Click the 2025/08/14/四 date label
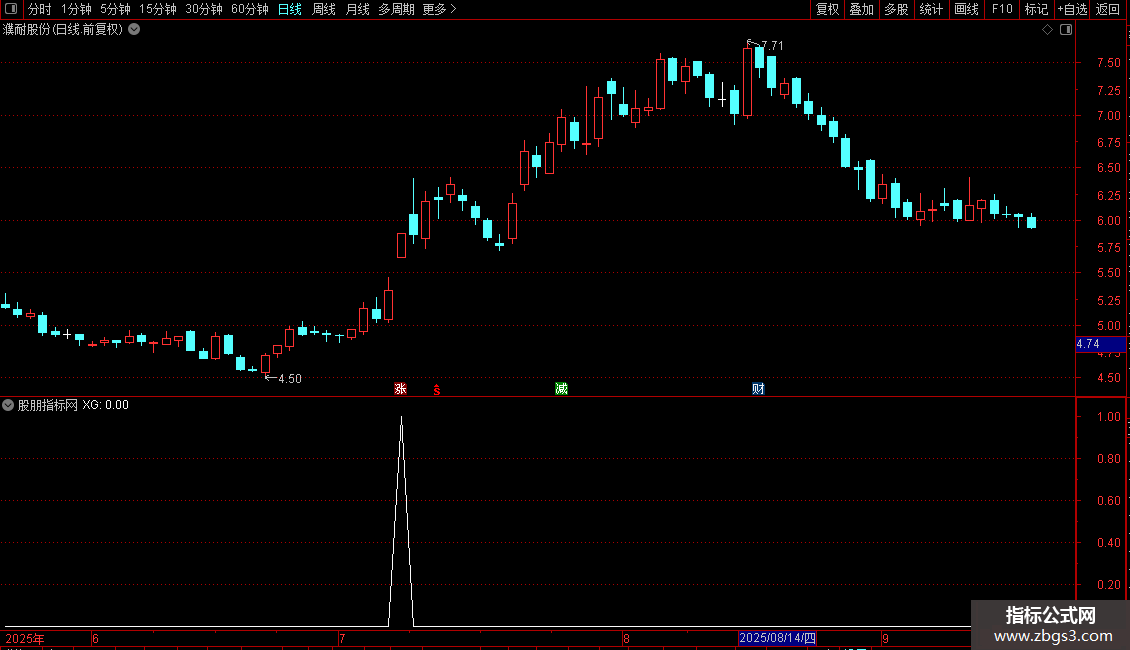The height and width of the screenshot is (650, 1130). [777, 638]
